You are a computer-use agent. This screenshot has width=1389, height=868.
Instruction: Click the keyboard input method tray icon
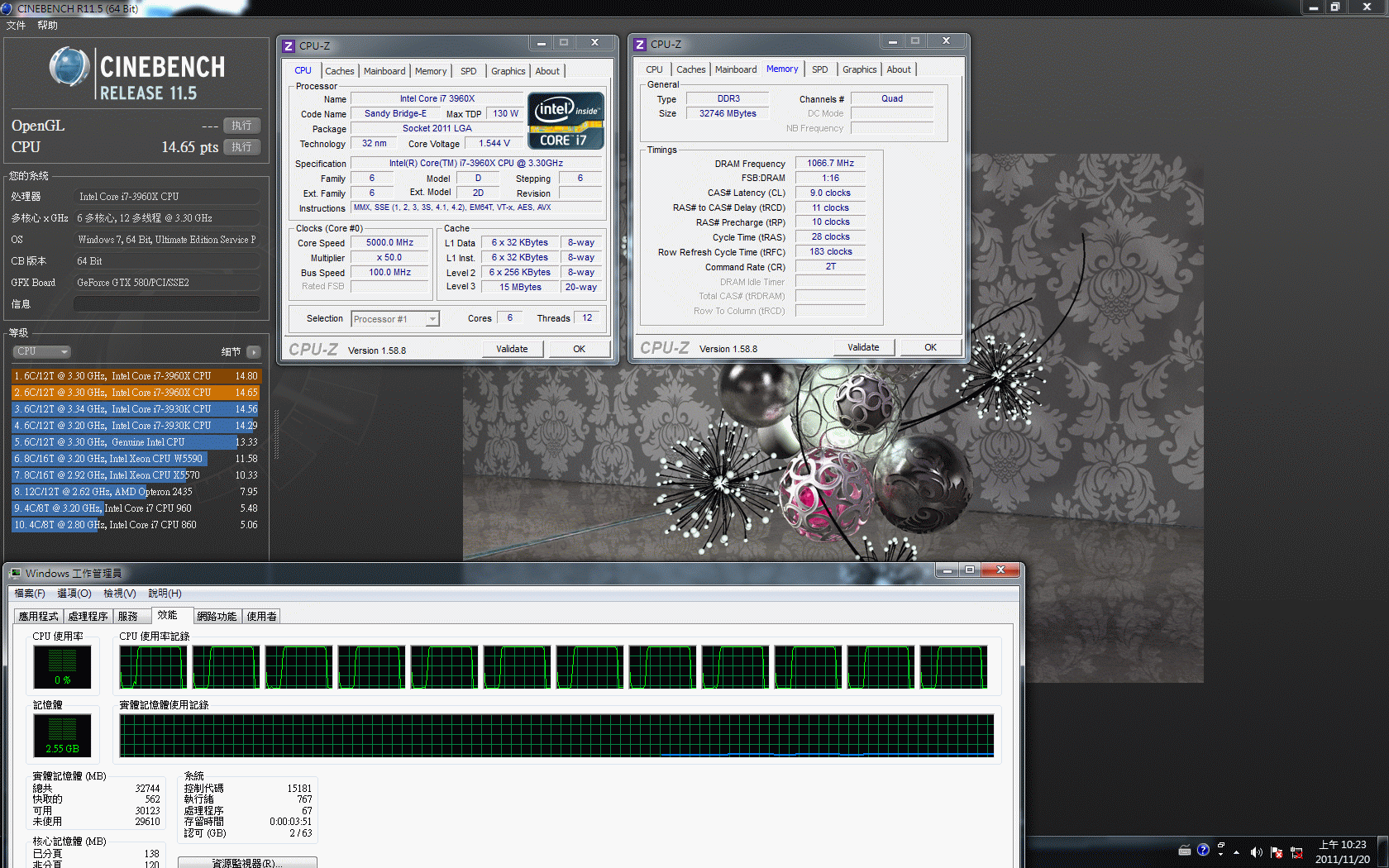[x=1184, y=850]
